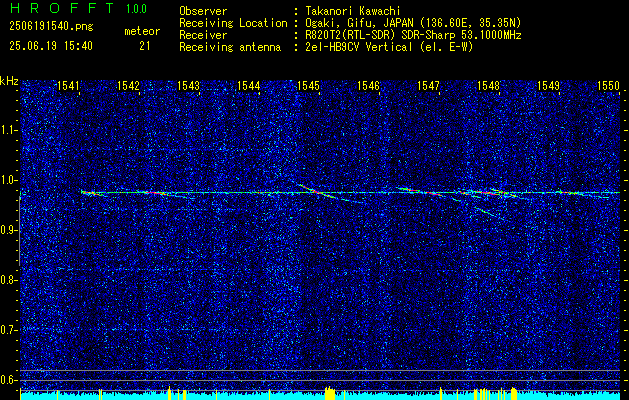Click the 0.6 kHz frequency label
629x400 pixels.
click(8, 380)
